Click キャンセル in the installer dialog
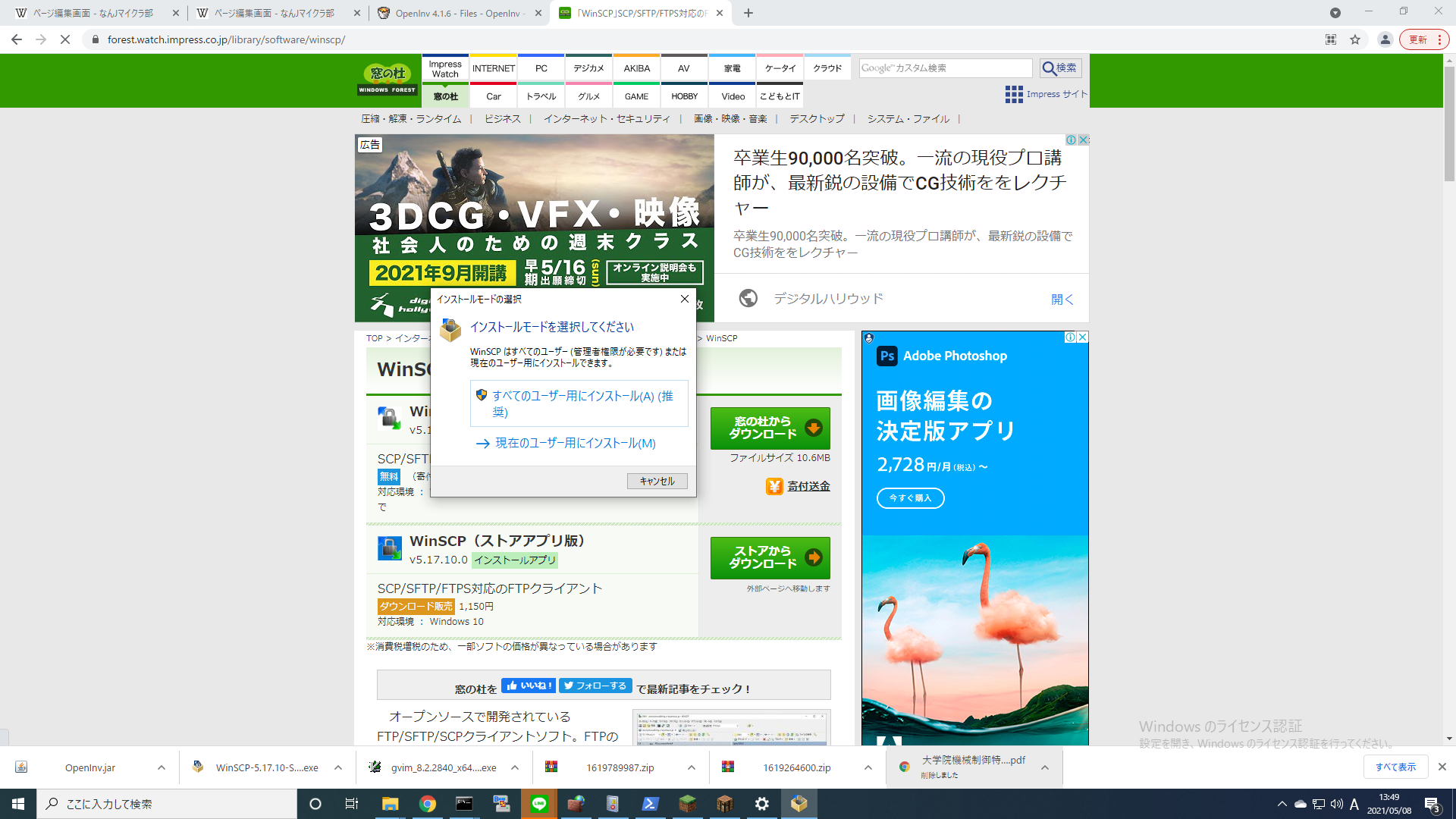The width and height of the screenshot is (1456, 819). (x=657, y=481)
